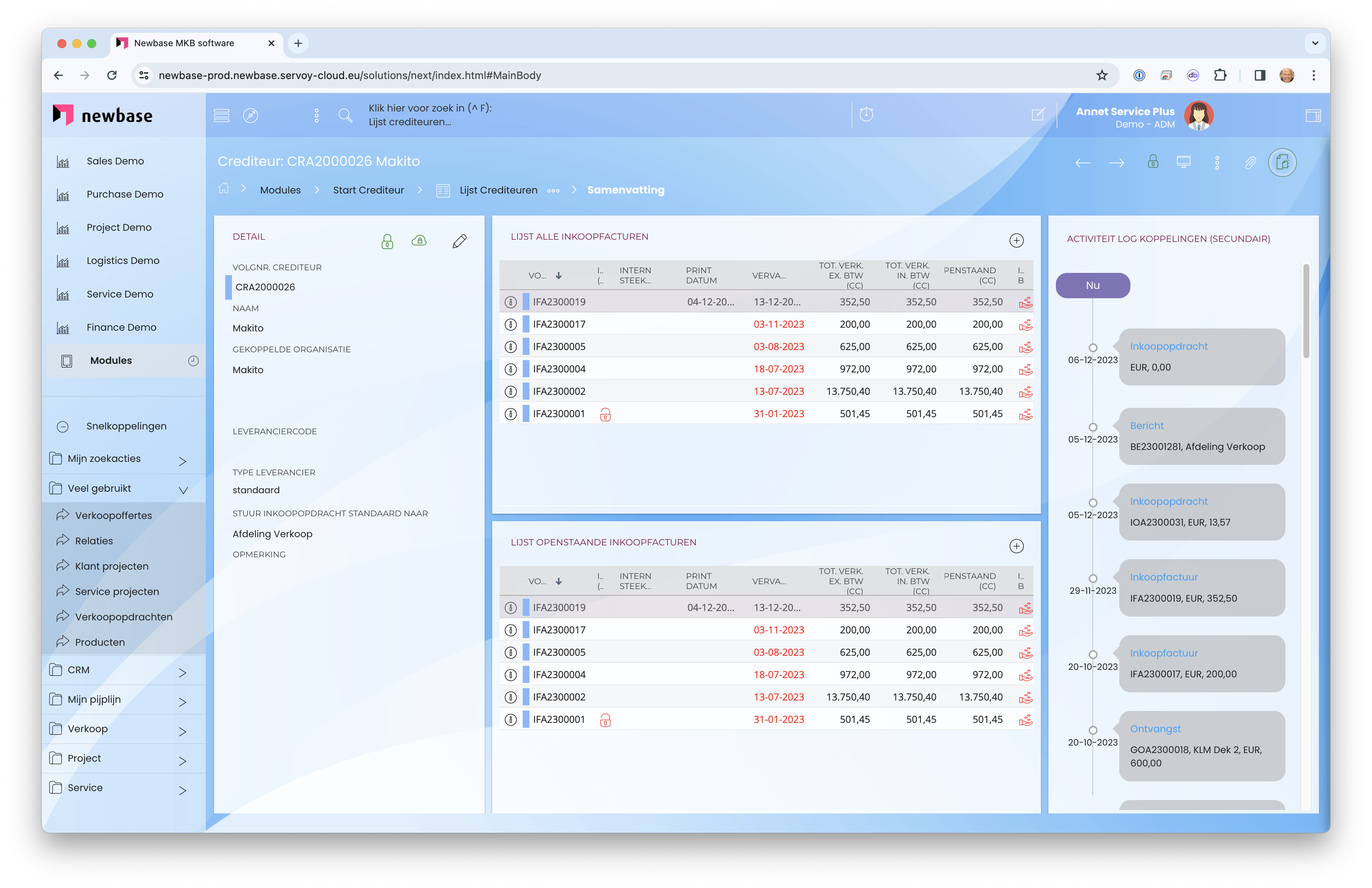Collapse Snelkoppelingen with the minus circle
The image size is (1372, 888).
[x=63, y=426]
